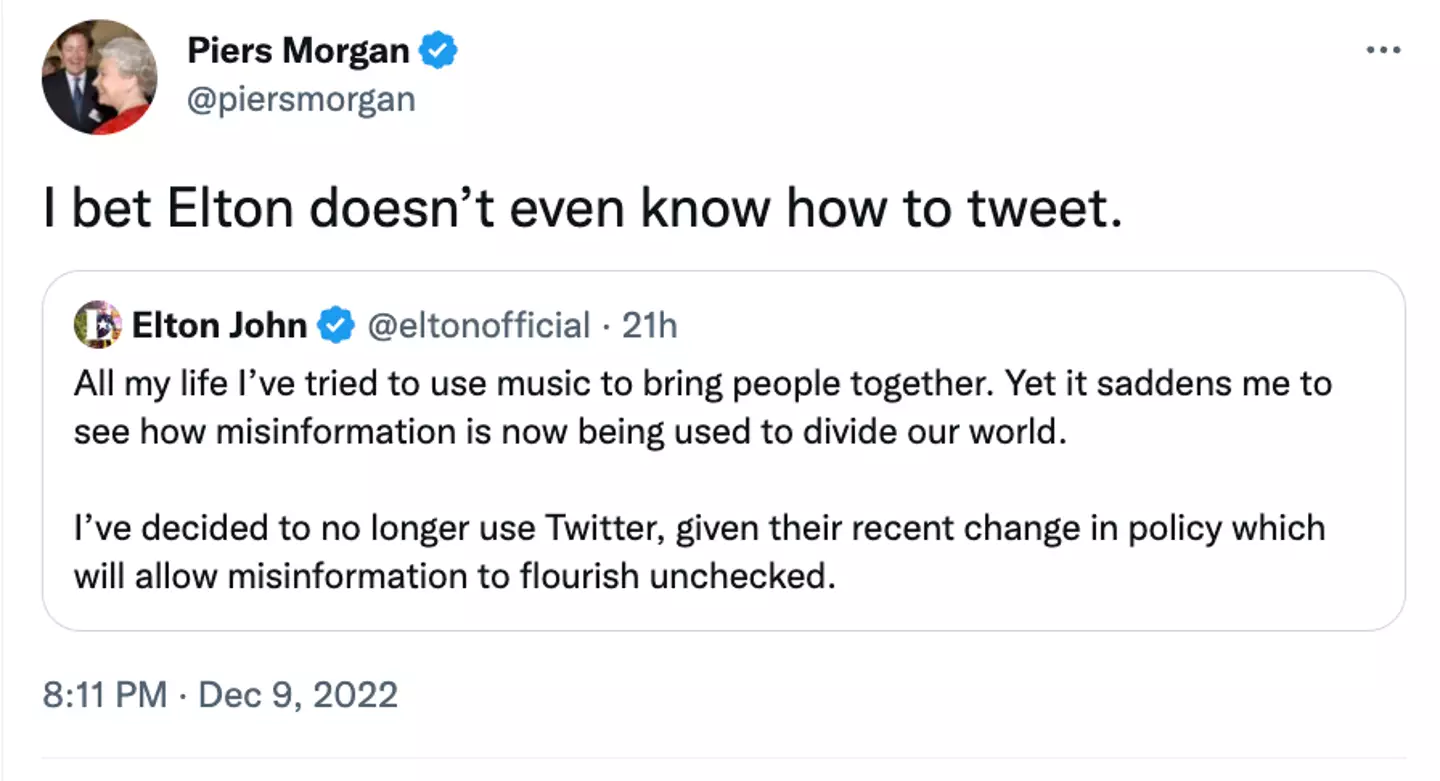
Task: Click the quoted paragraph starting "I've decided"
Action: (x=698, y=552)
